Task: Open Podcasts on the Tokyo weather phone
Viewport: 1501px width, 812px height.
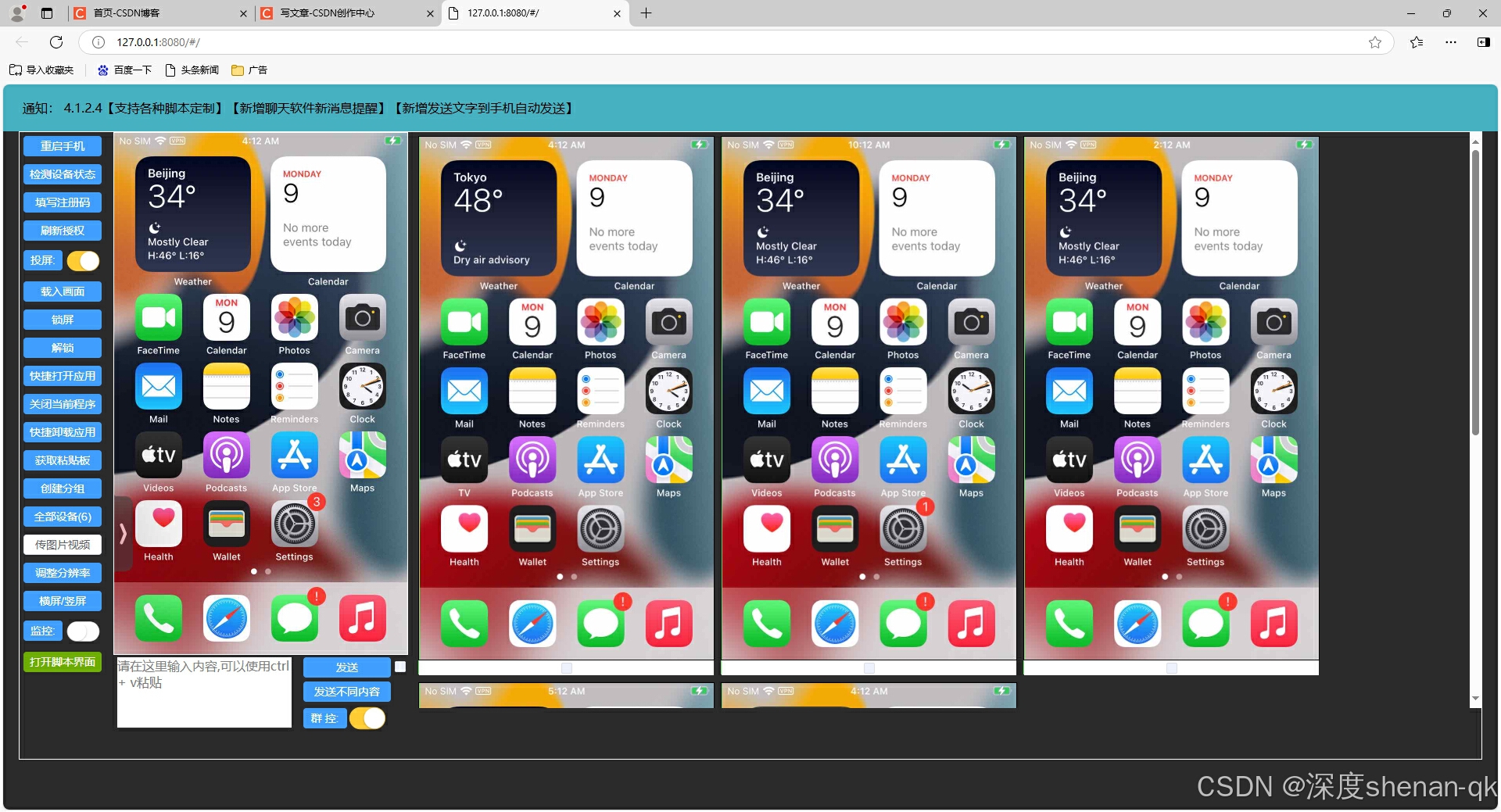Action: pos(532,460)
